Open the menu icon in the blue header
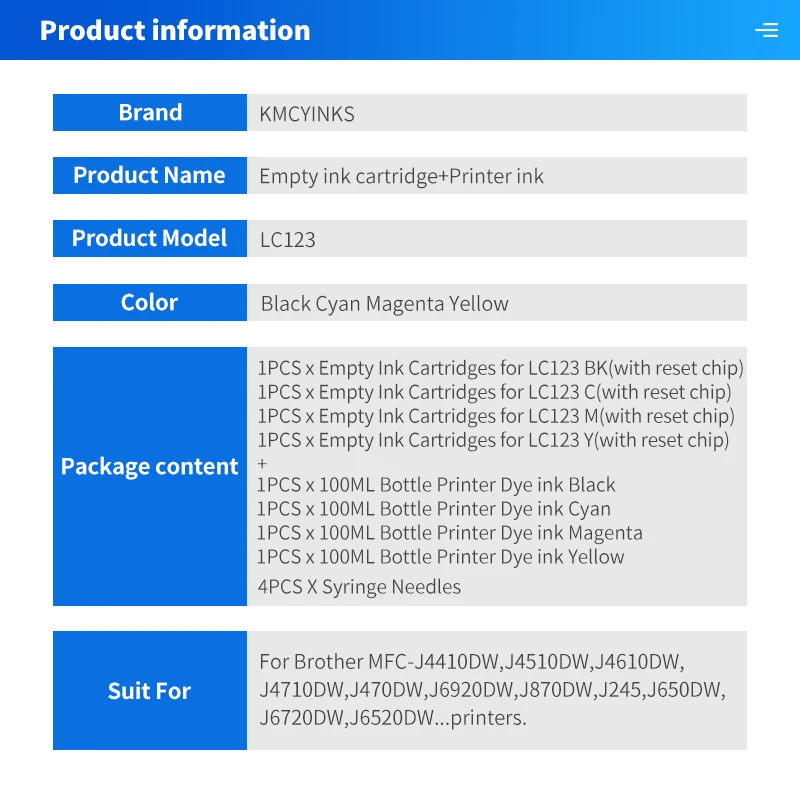Screen dimensions: 800x800 tap(766, 30)
